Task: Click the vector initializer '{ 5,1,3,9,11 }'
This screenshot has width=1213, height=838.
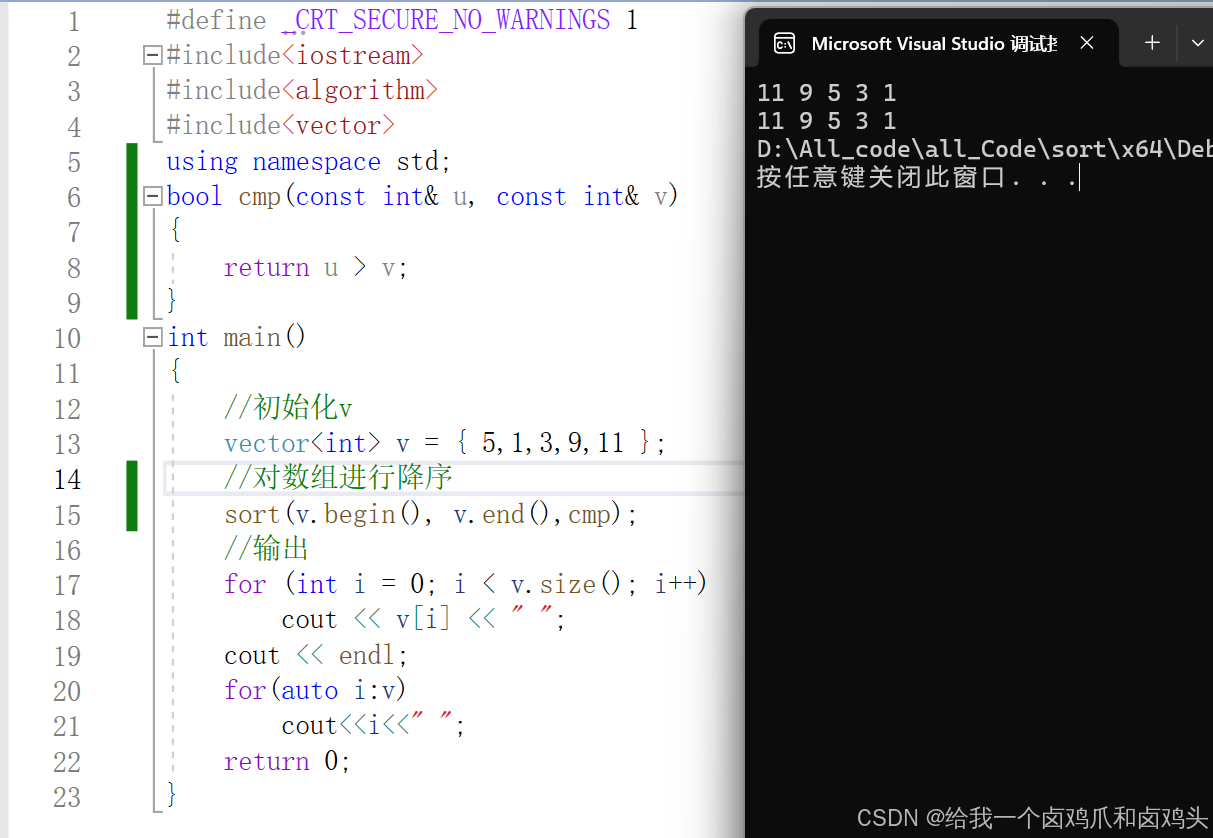Action: 555,443
